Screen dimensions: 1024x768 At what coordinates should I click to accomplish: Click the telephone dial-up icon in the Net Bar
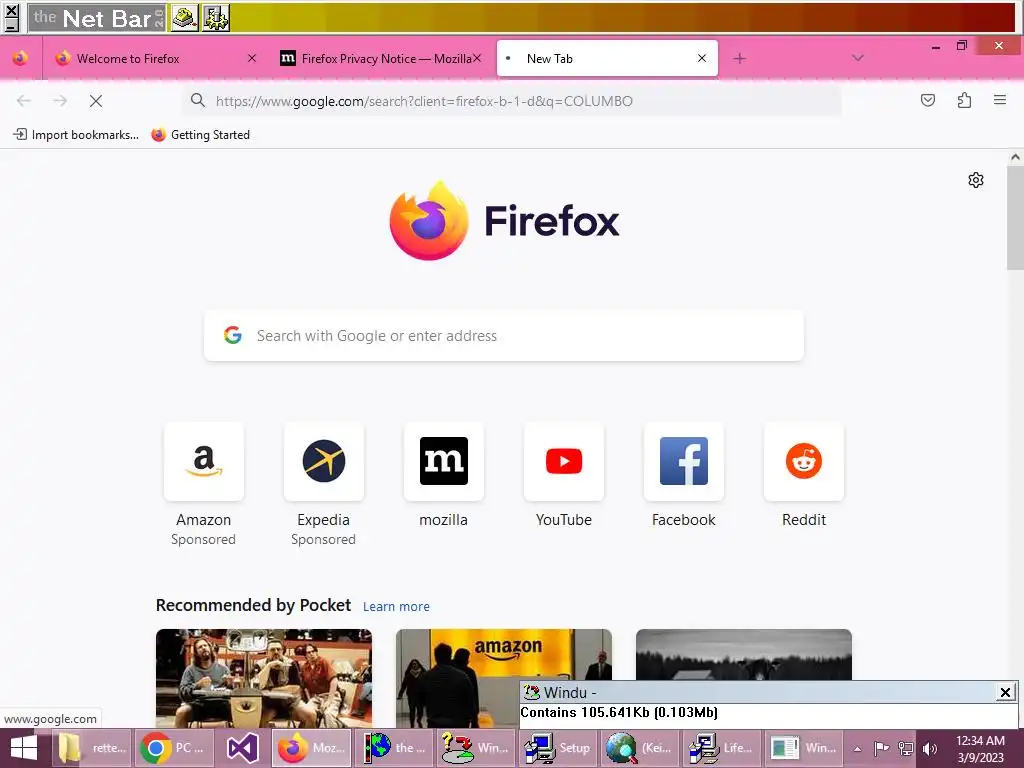tap(185, 18)
